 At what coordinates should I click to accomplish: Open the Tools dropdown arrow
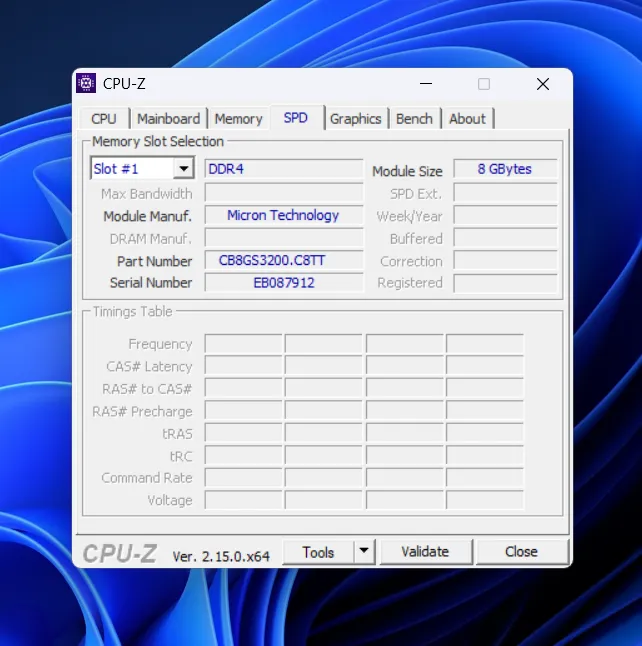(363, 551)
